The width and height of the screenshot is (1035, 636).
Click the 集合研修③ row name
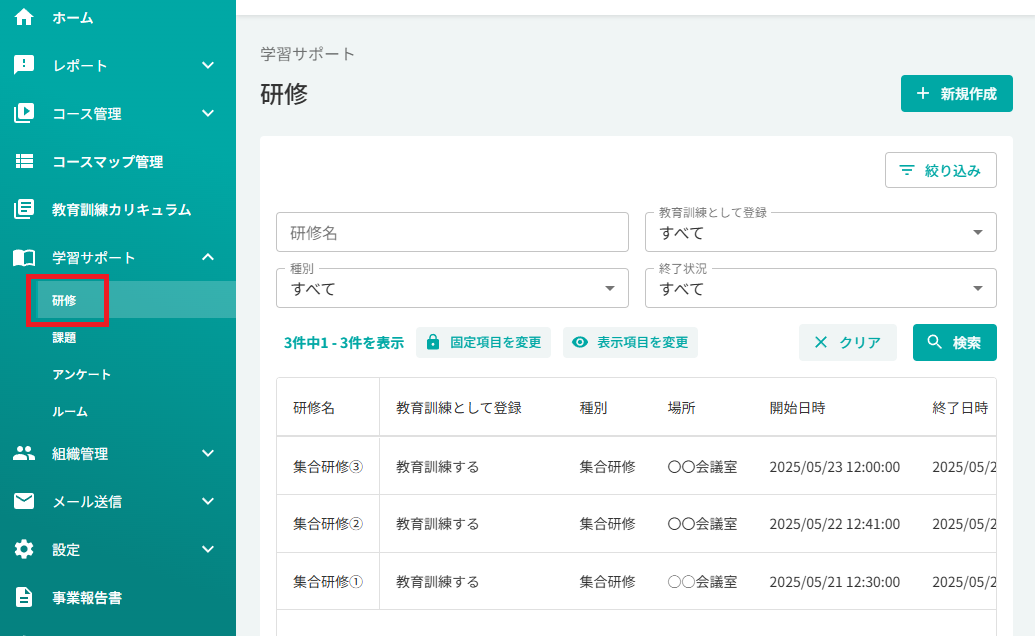[x=328, y=466]
